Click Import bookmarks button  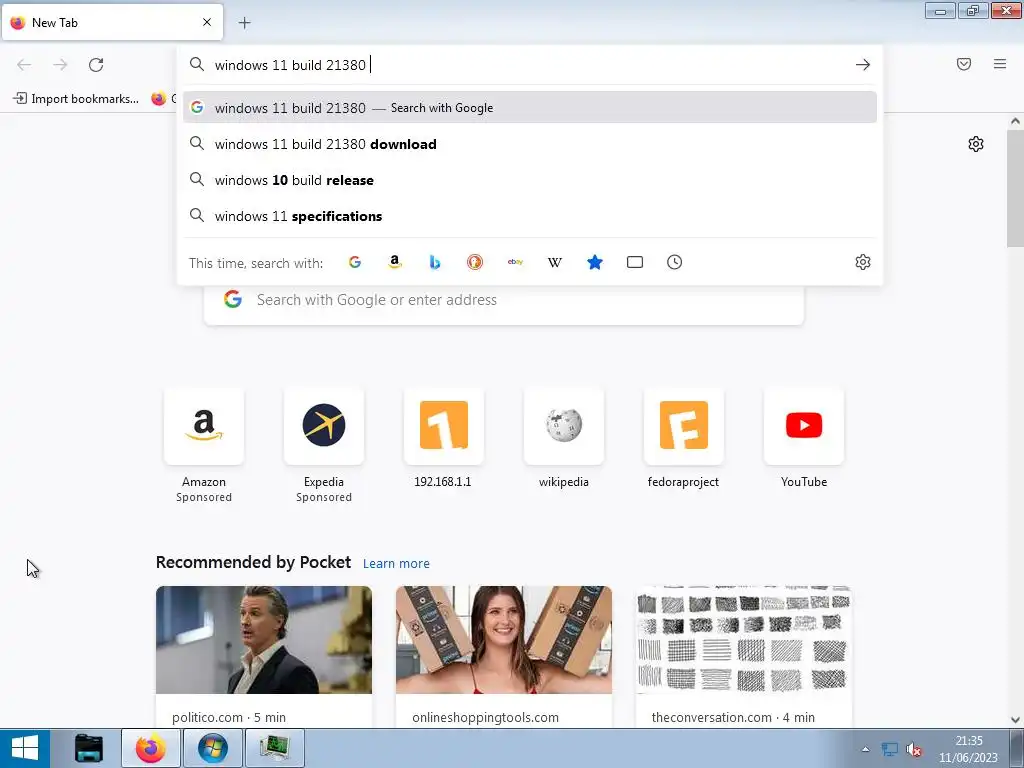click(76, 99)
